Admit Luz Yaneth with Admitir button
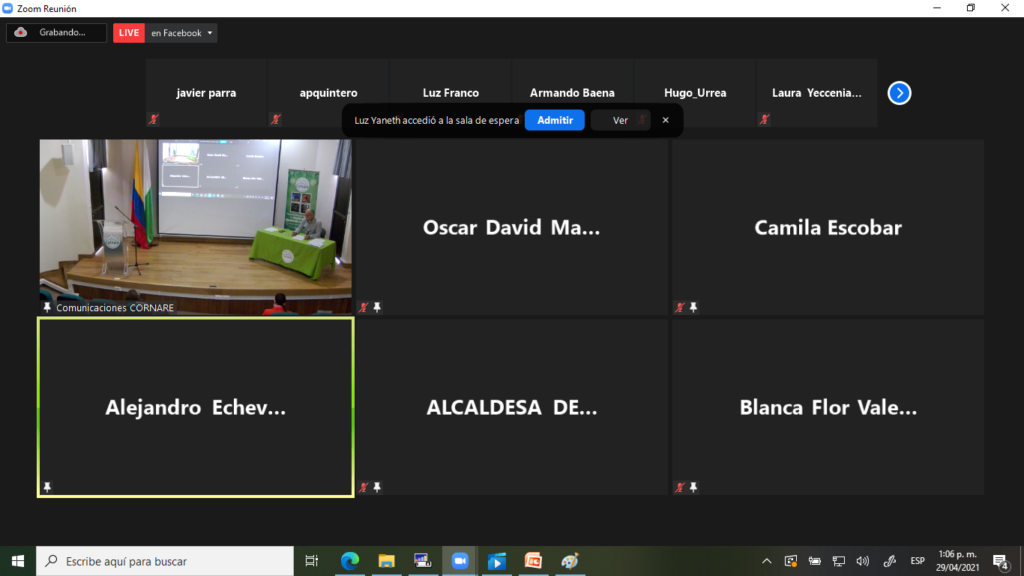 point(554,120)
